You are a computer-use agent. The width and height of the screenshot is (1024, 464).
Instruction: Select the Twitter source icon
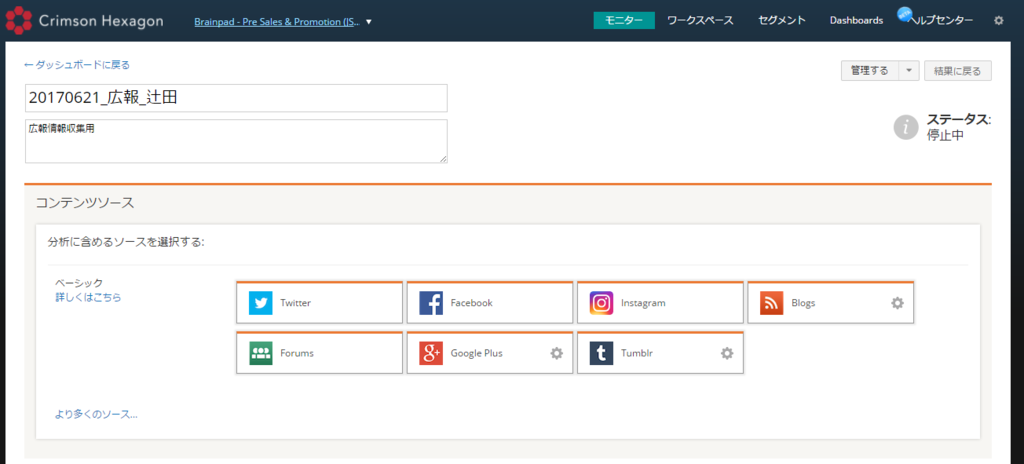pos(261,303)
